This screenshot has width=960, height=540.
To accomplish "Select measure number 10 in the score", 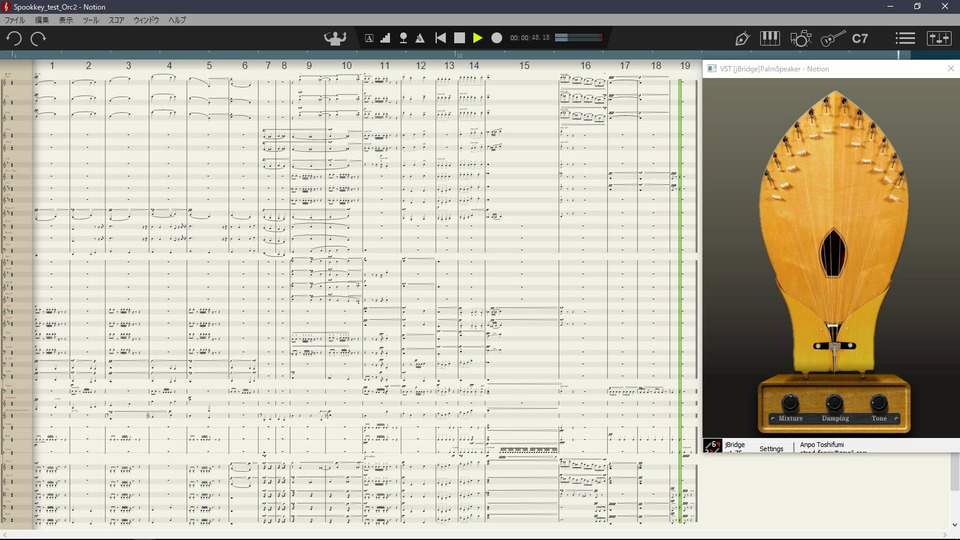I will [x=347, y=66].
